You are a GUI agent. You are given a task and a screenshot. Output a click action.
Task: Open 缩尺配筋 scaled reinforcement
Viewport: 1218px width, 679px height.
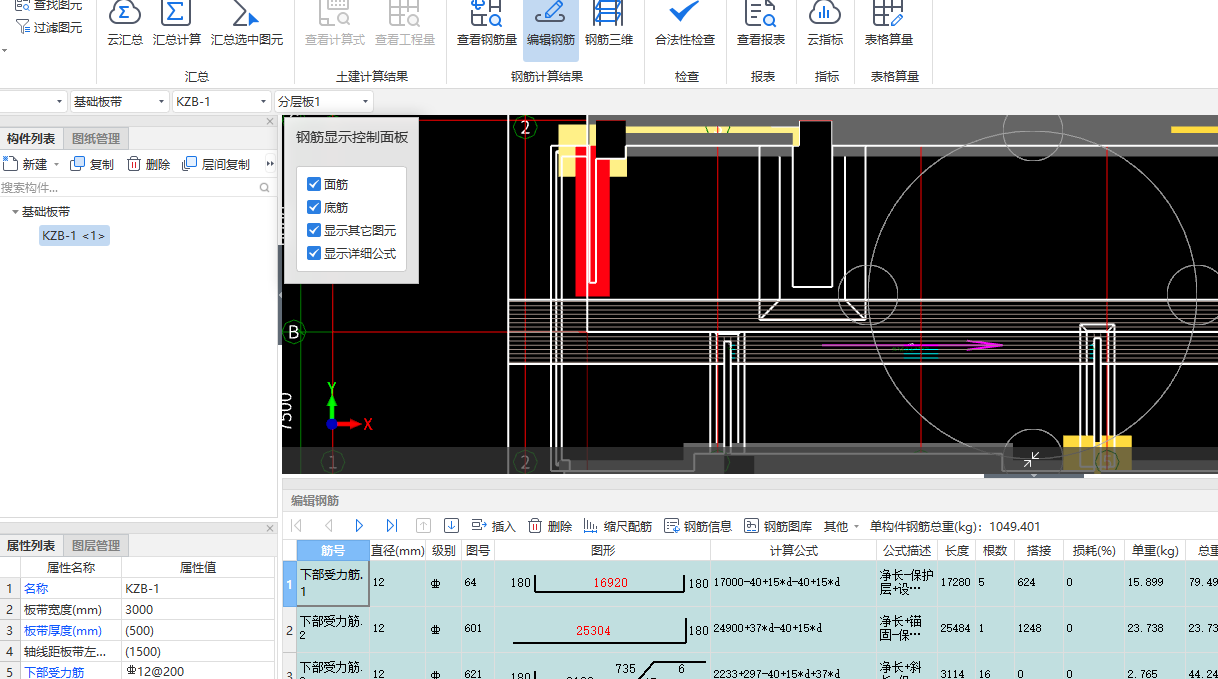pos(617,526)
